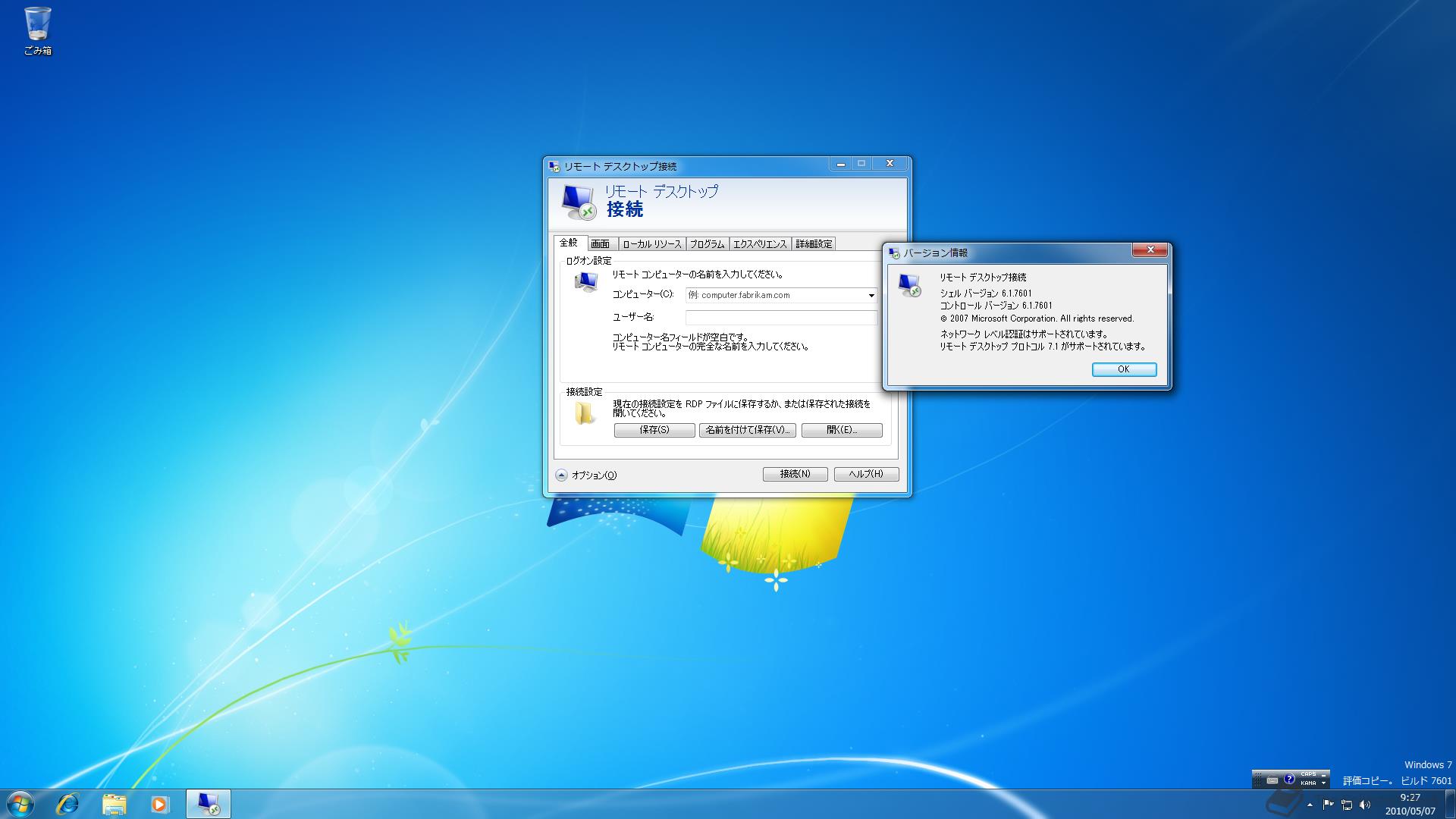1456x819 pixels.
Task: Click the Remote Desktop icon in the version dialog
Action: [x=909, y=285]
